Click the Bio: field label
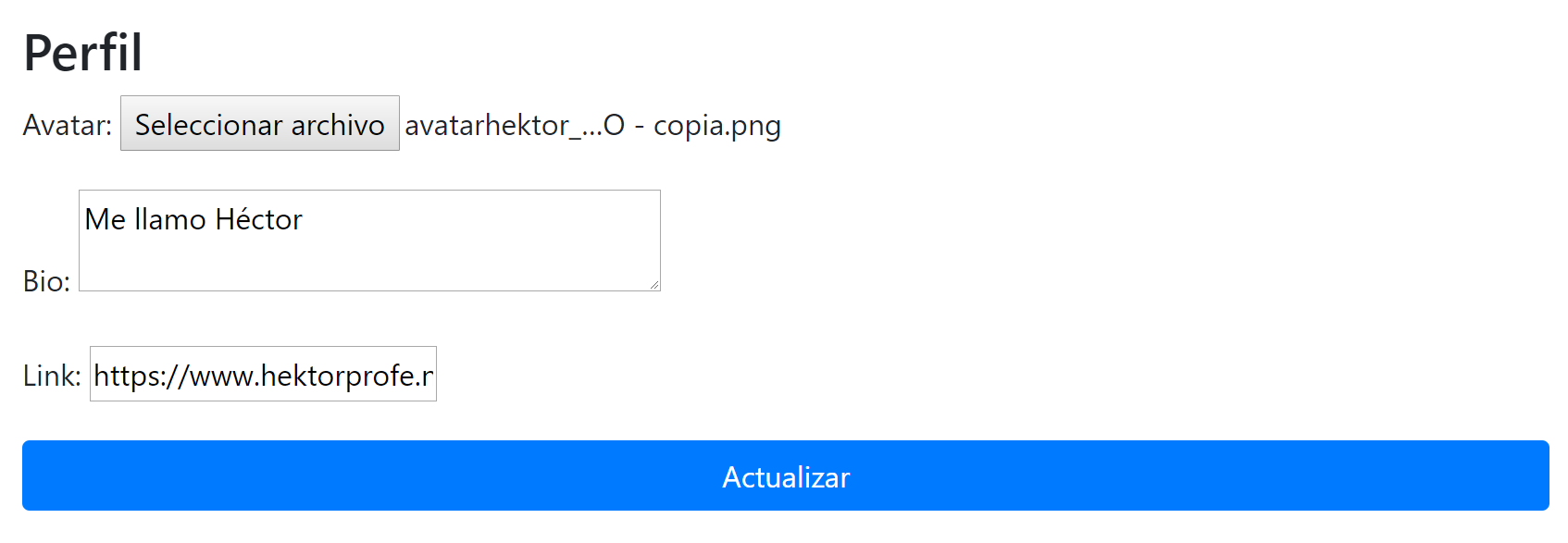This screenshot has width=1568, height=543. click(x=46, y=281)
